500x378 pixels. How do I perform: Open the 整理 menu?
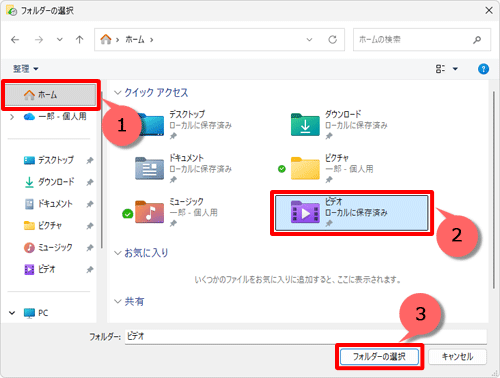26,69
